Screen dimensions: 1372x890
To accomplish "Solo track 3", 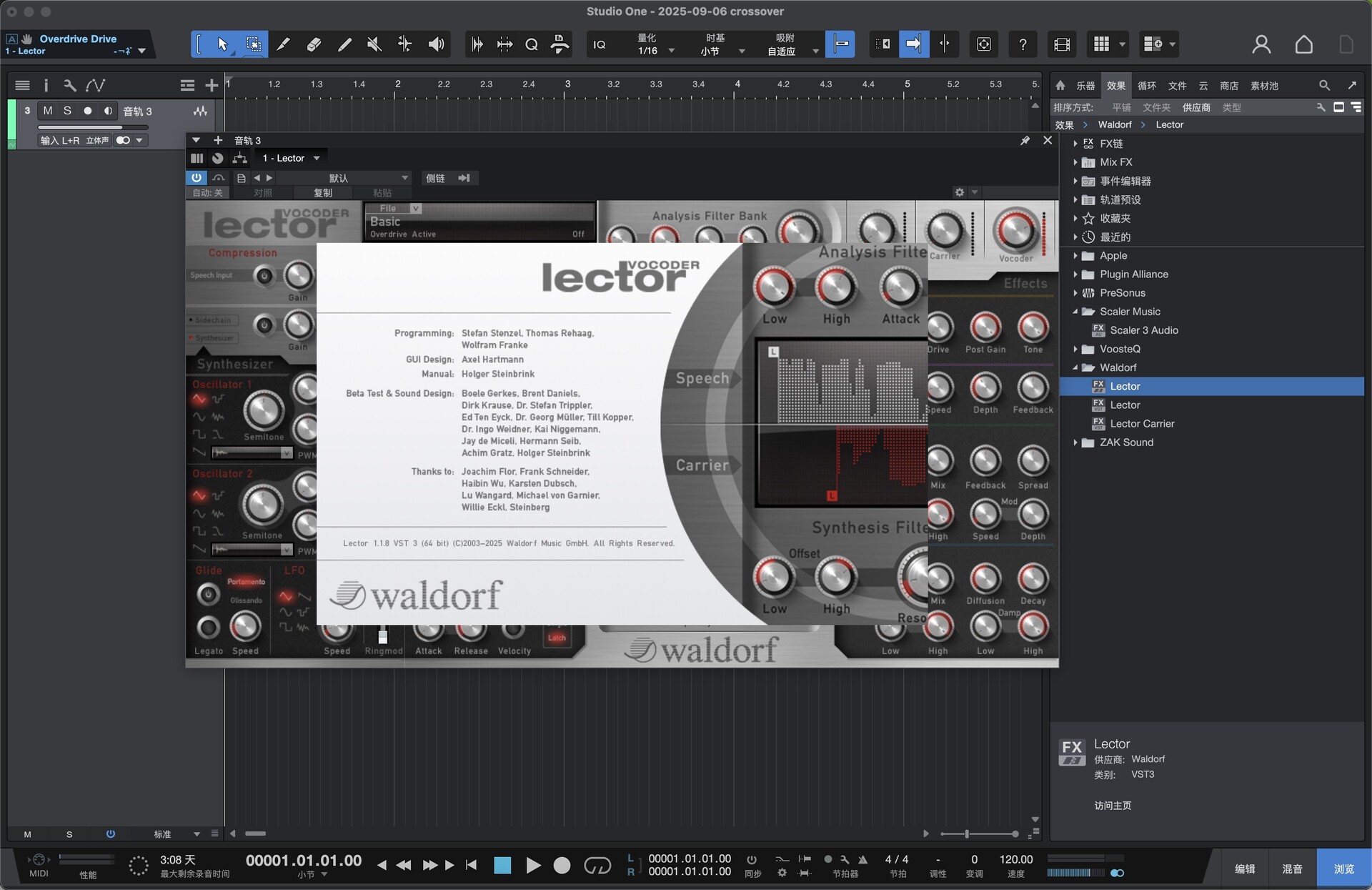I will pos(67,111).
